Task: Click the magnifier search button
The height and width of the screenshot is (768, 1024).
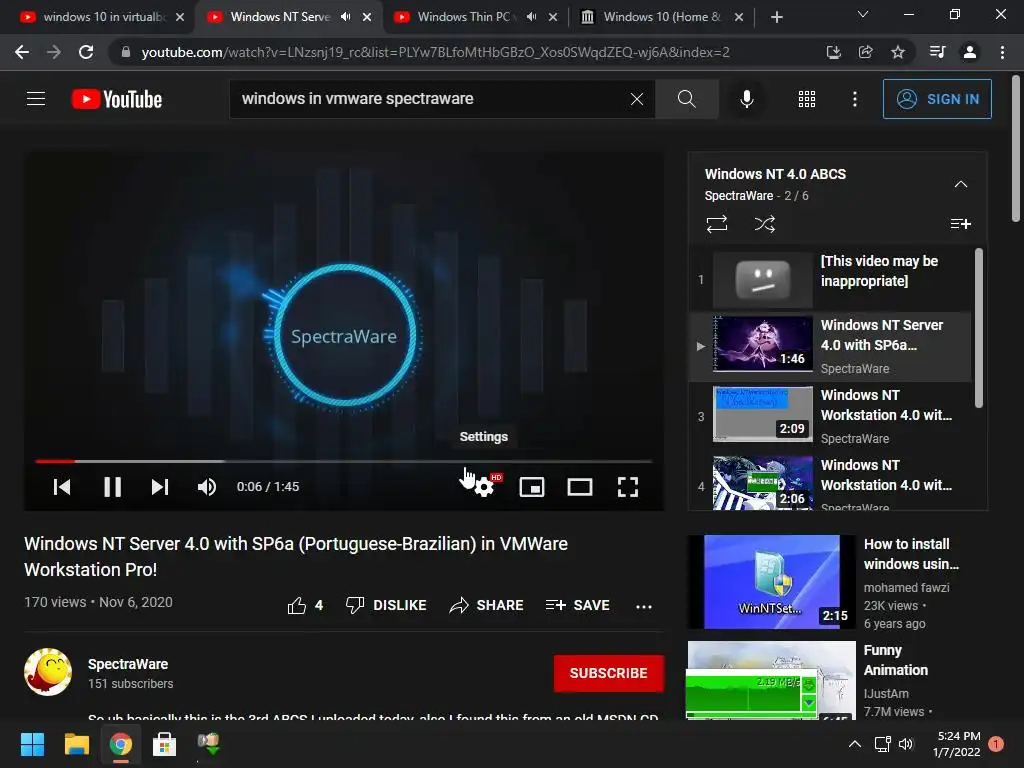Action: click(x=686, y=99)
